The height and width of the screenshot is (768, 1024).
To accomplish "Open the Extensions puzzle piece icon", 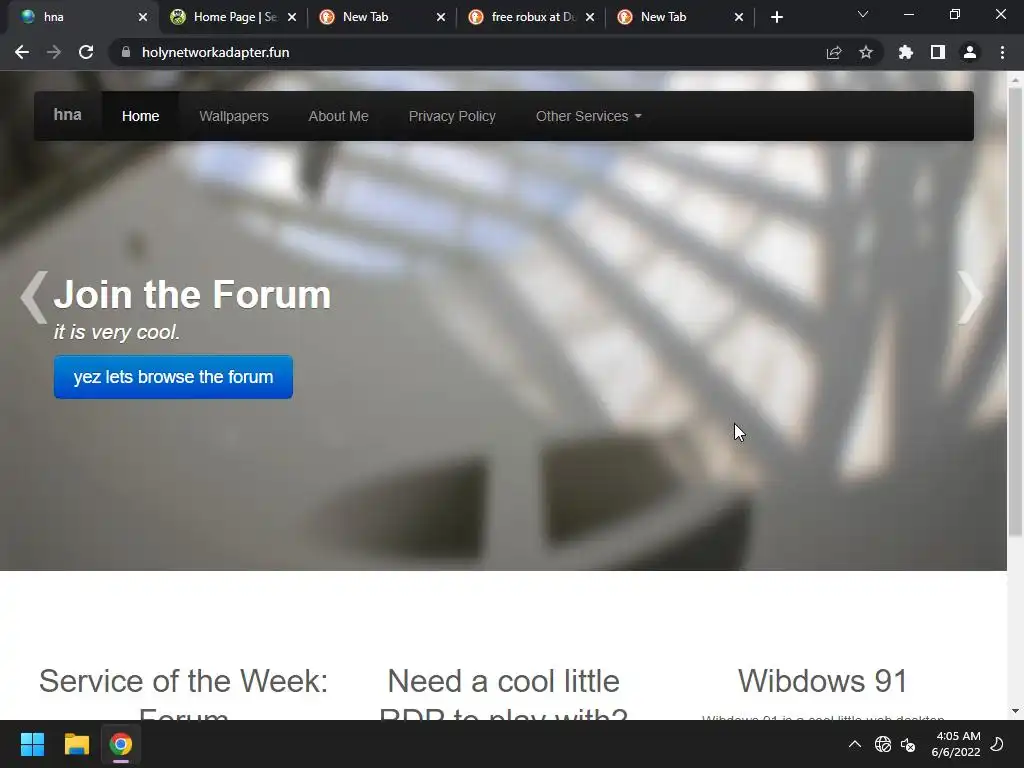I will pyautogui.click(x=905, y=52).
